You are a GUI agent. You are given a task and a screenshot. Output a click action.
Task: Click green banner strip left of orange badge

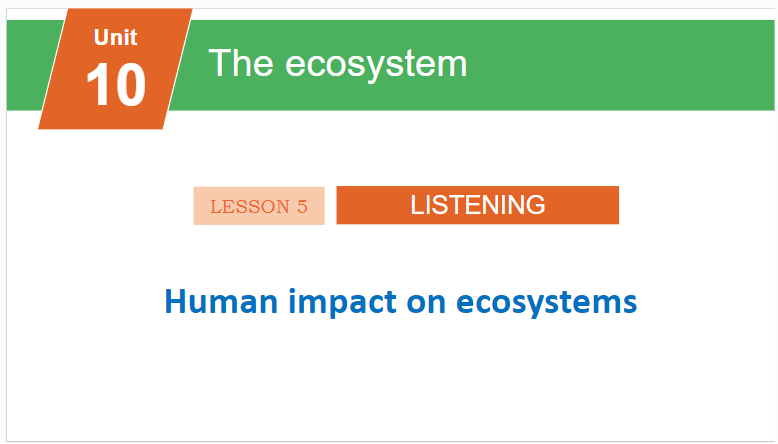point(30,65)
